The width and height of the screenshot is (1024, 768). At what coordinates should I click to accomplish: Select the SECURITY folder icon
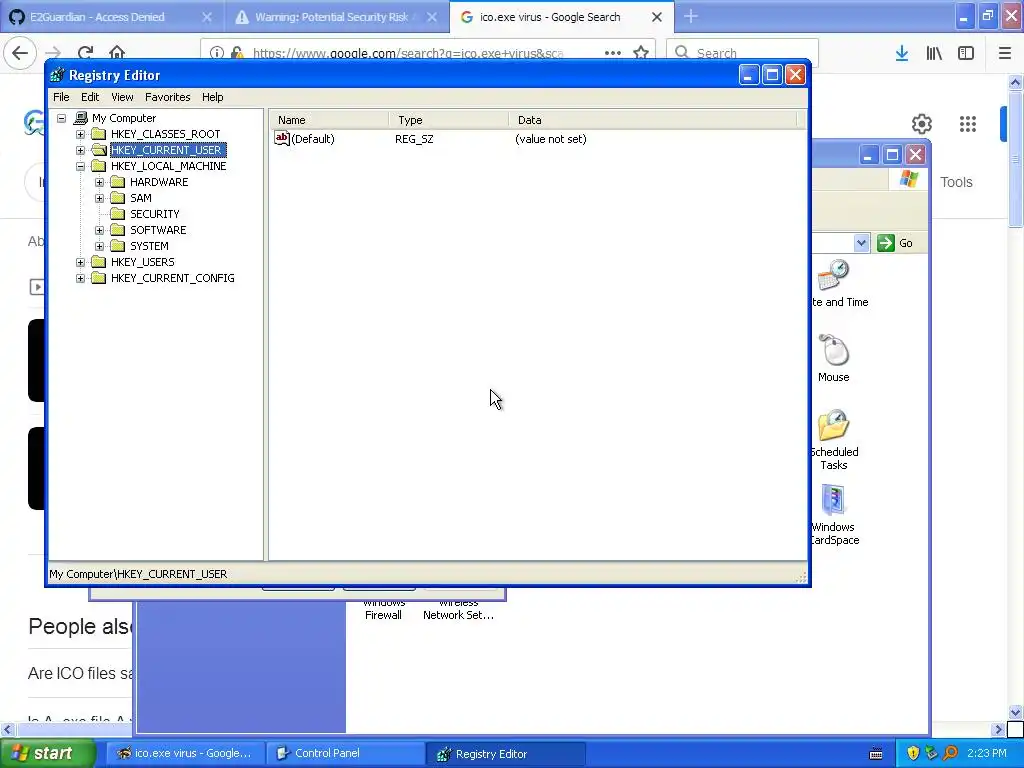[118, 214]
